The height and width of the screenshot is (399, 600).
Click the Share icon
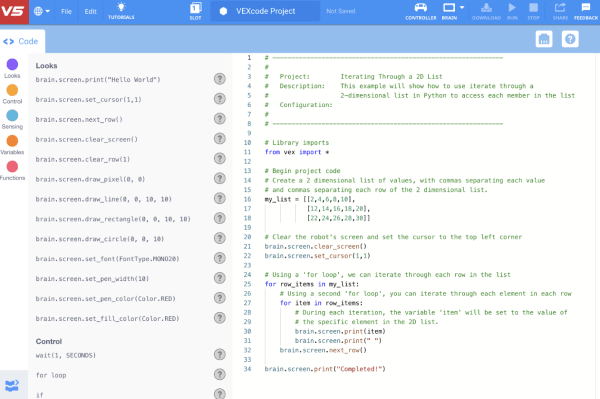(560, 11)
